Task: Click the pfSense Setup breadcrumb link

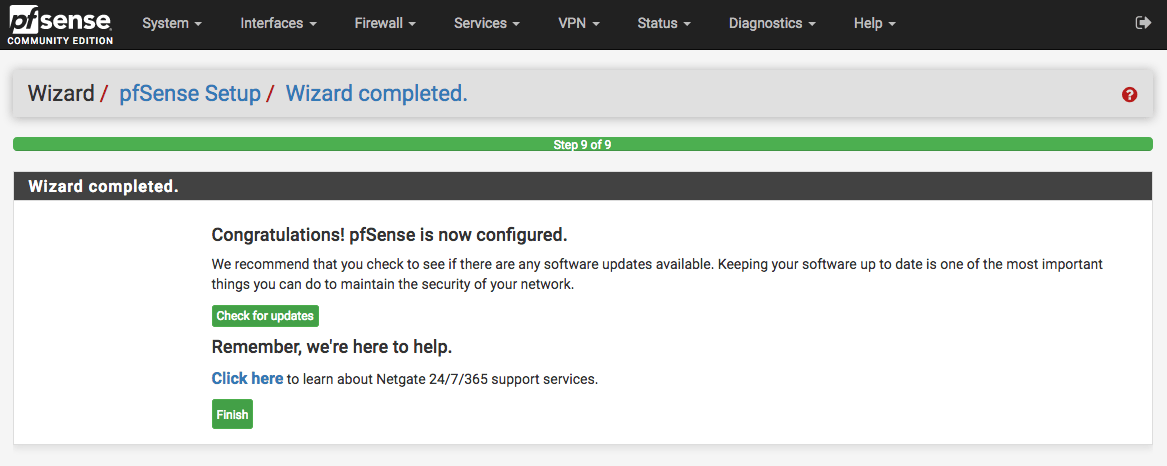Action: (x=190, y=94)
